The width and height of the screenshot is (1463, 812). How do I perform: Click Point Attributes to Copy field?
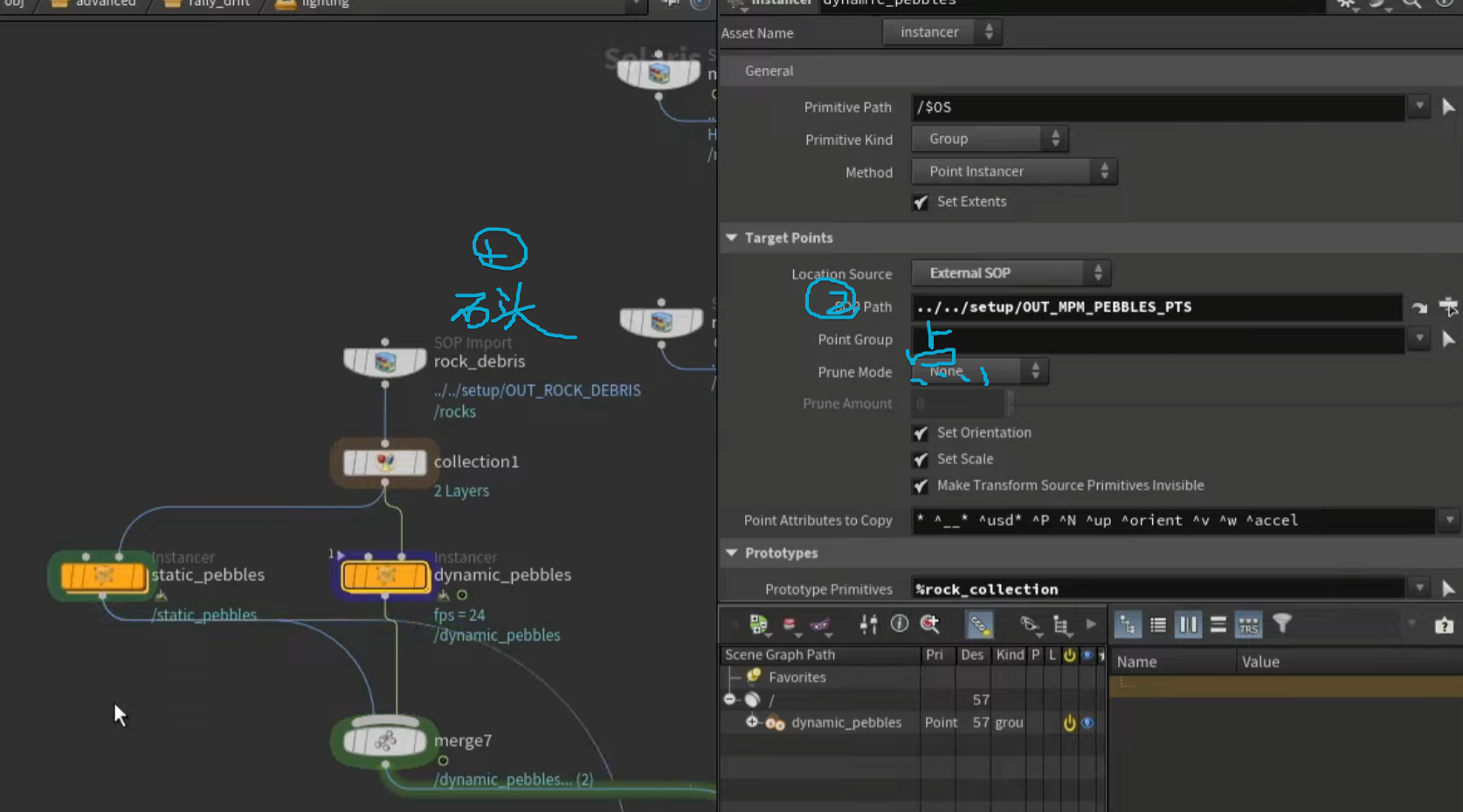[x=1173, y=520]
